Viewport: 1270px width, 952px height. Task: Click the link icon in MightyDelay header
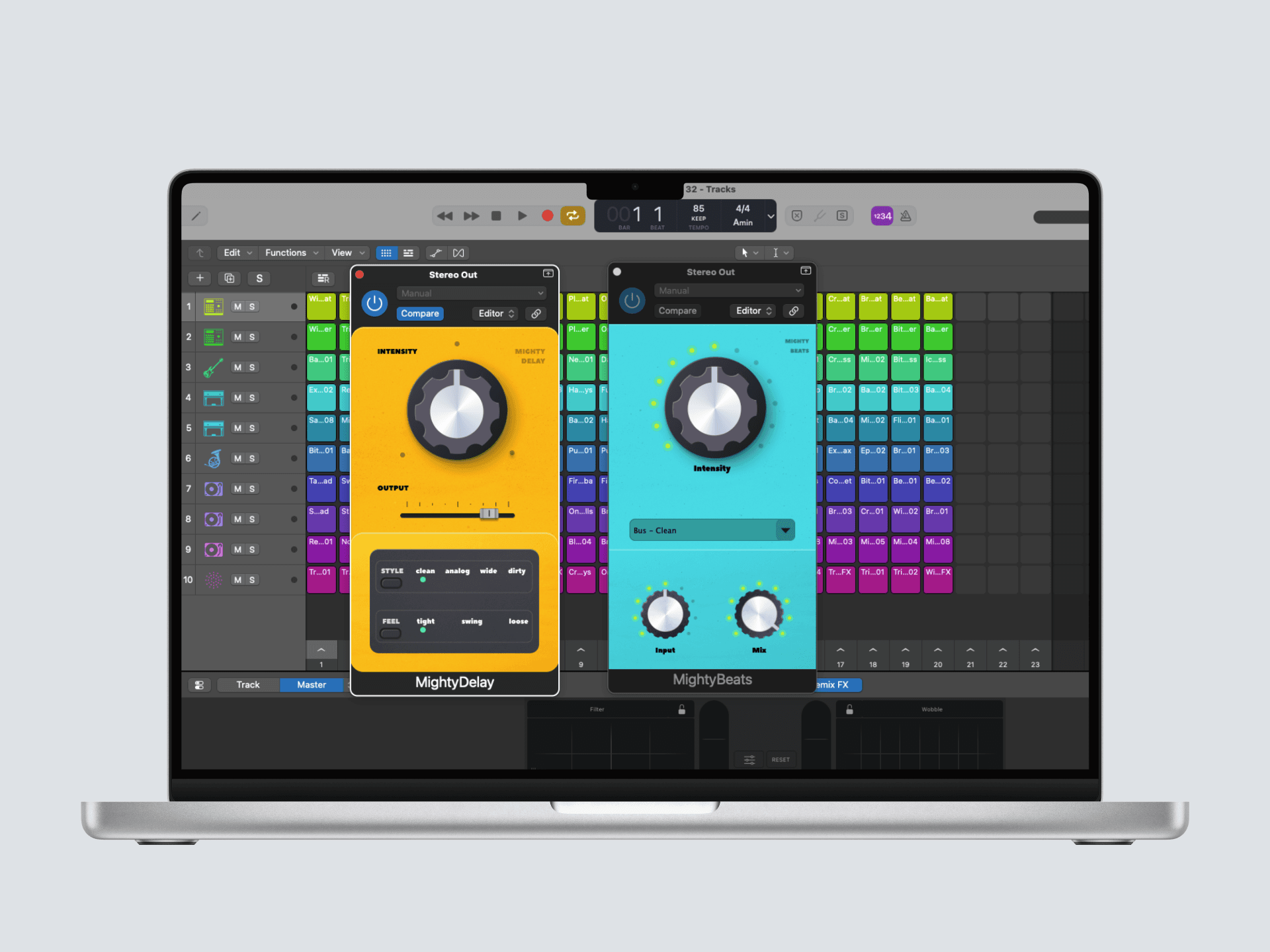tap(536, 313)
